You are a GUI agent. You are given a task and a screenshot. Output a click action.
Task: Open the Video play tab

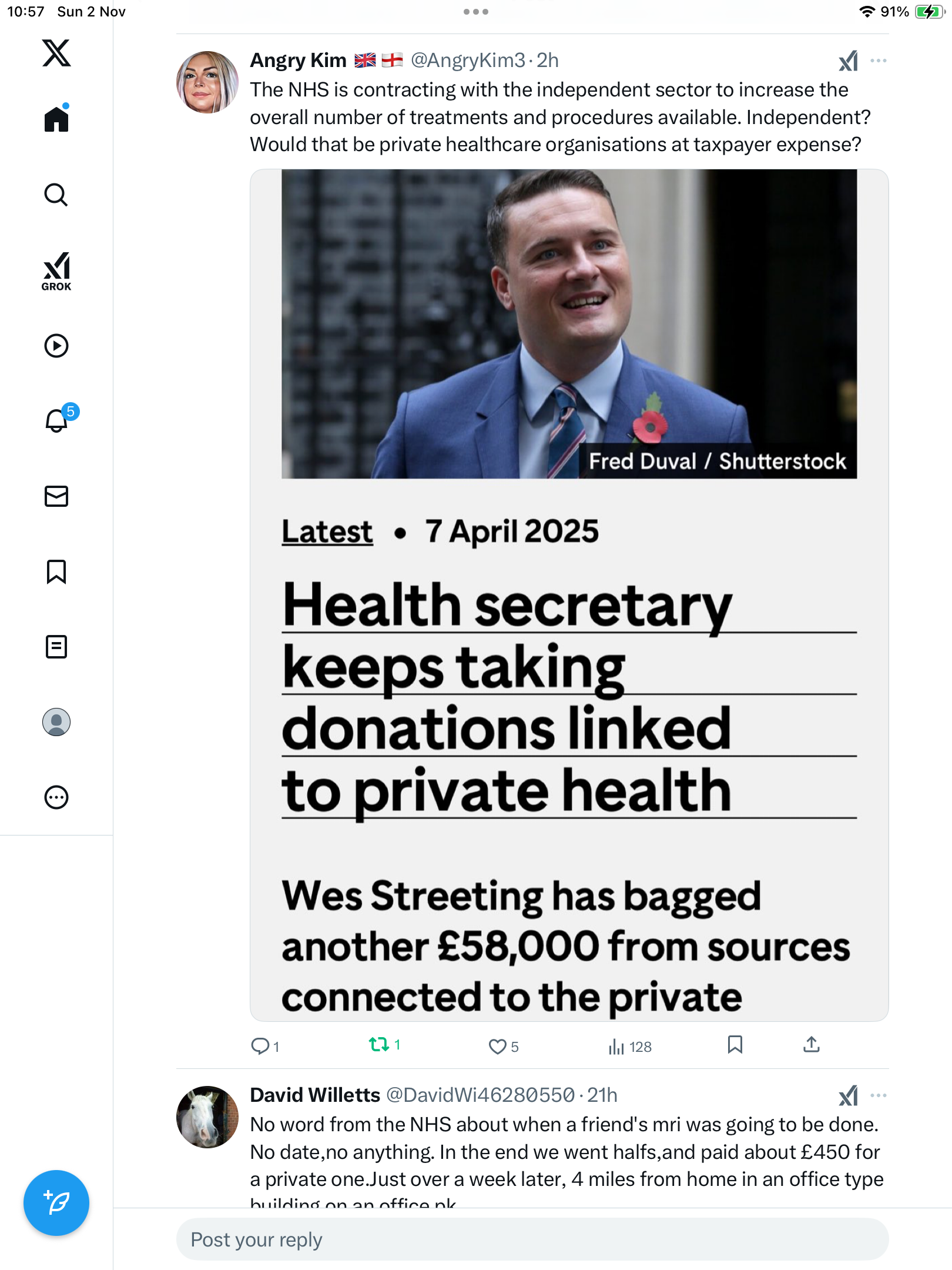[56, 346]
